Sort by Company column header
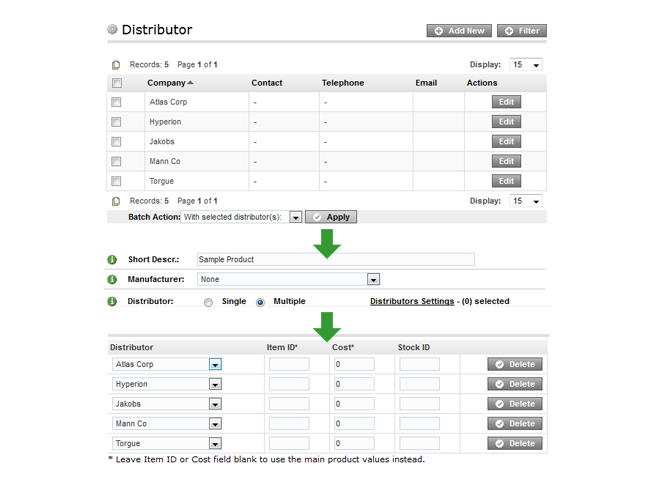This screenshot has height=490, width=655. (x=166, y=83)
